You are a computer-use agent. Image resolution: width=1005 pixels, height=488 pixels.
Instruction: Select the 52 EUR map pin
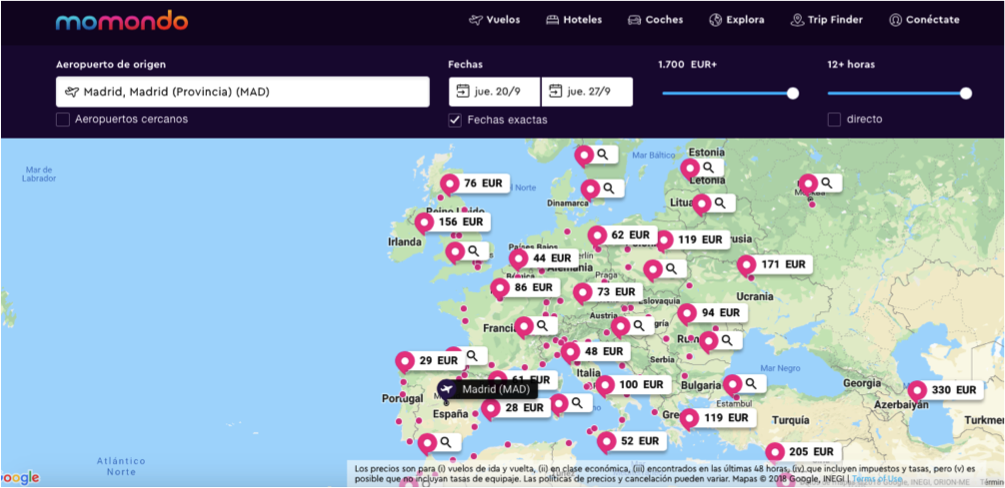tap(631, 441)
